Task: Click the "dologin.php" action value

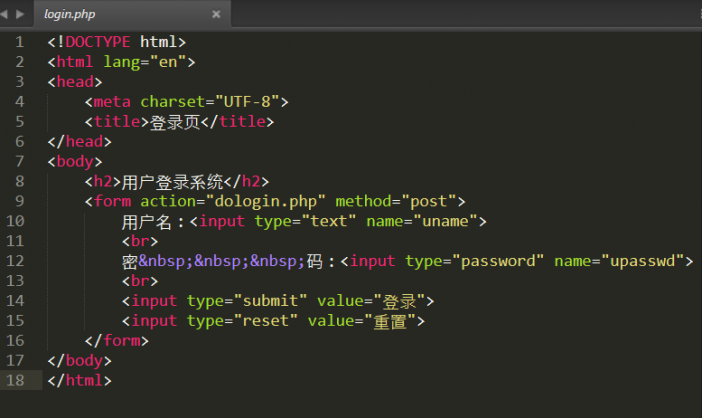Action: coord(265,201)
